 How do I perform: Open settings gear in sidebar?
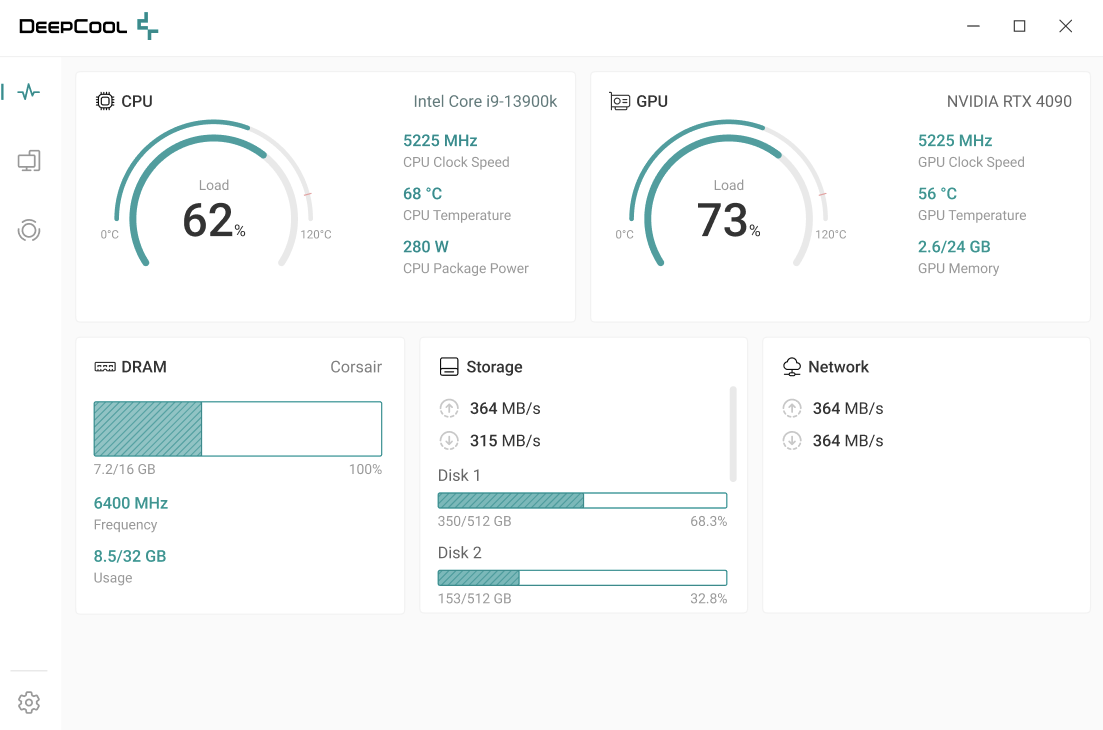pyautogui.click(x=29, y=702)
